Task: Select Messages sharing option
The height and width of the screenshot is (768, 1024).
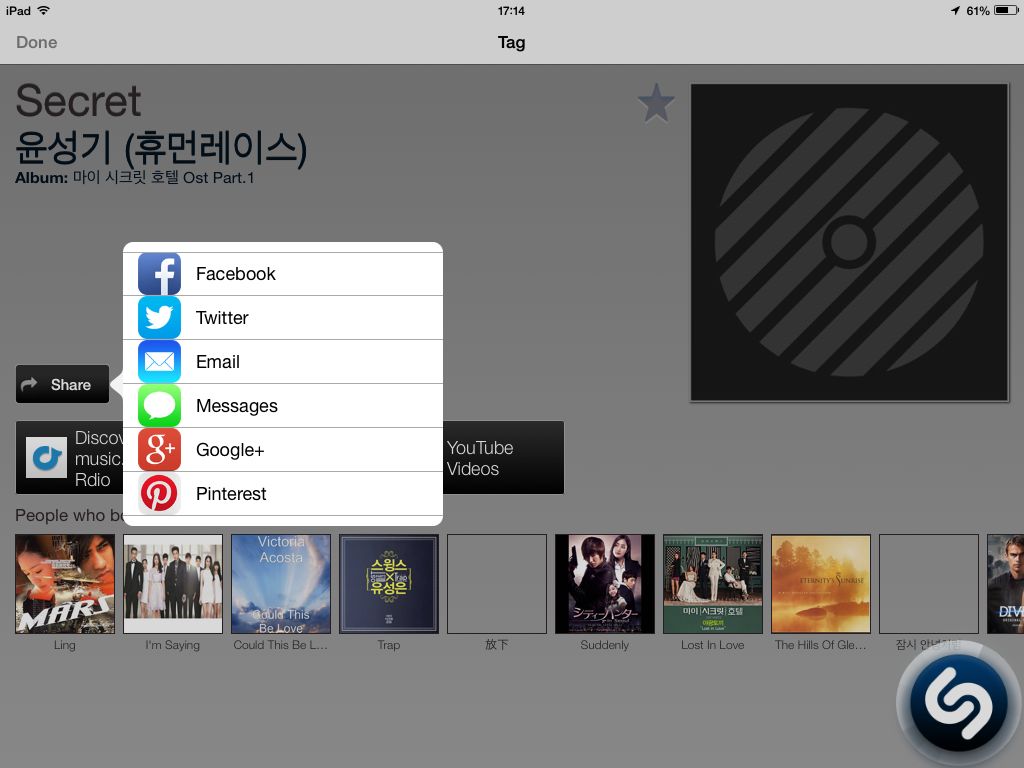Action: 283,406
